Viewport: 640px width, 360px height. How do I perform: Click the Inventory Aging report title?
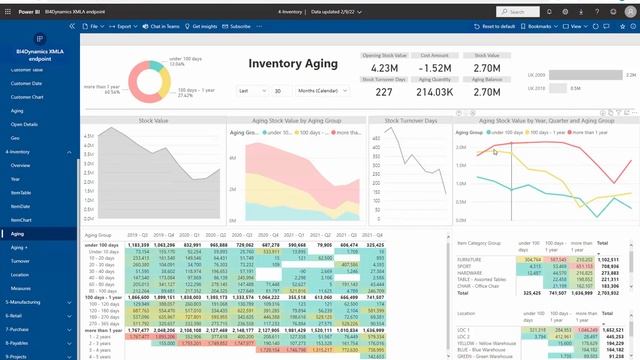coord(293,64)
